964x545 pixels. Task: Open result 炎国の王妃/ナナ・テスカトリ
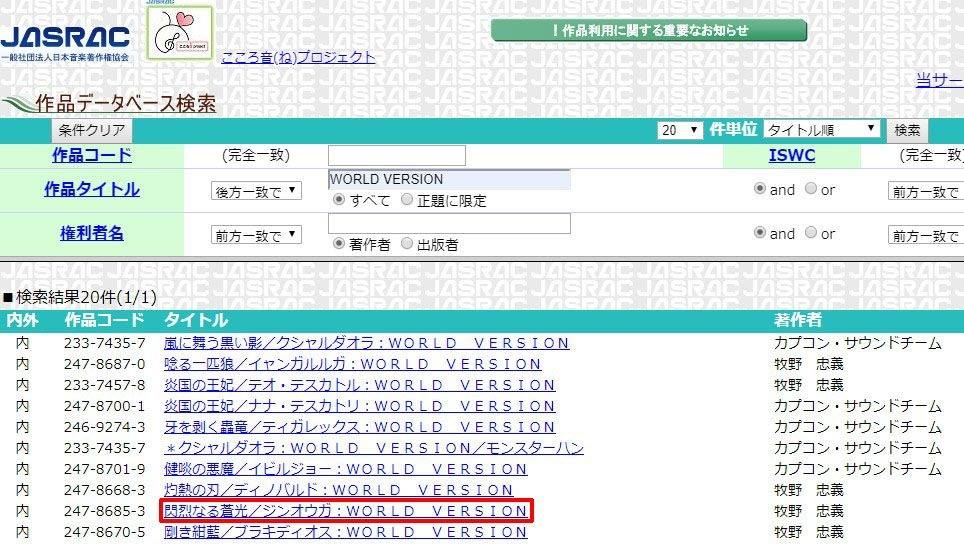pyautogui.click(x=360, y=406)
